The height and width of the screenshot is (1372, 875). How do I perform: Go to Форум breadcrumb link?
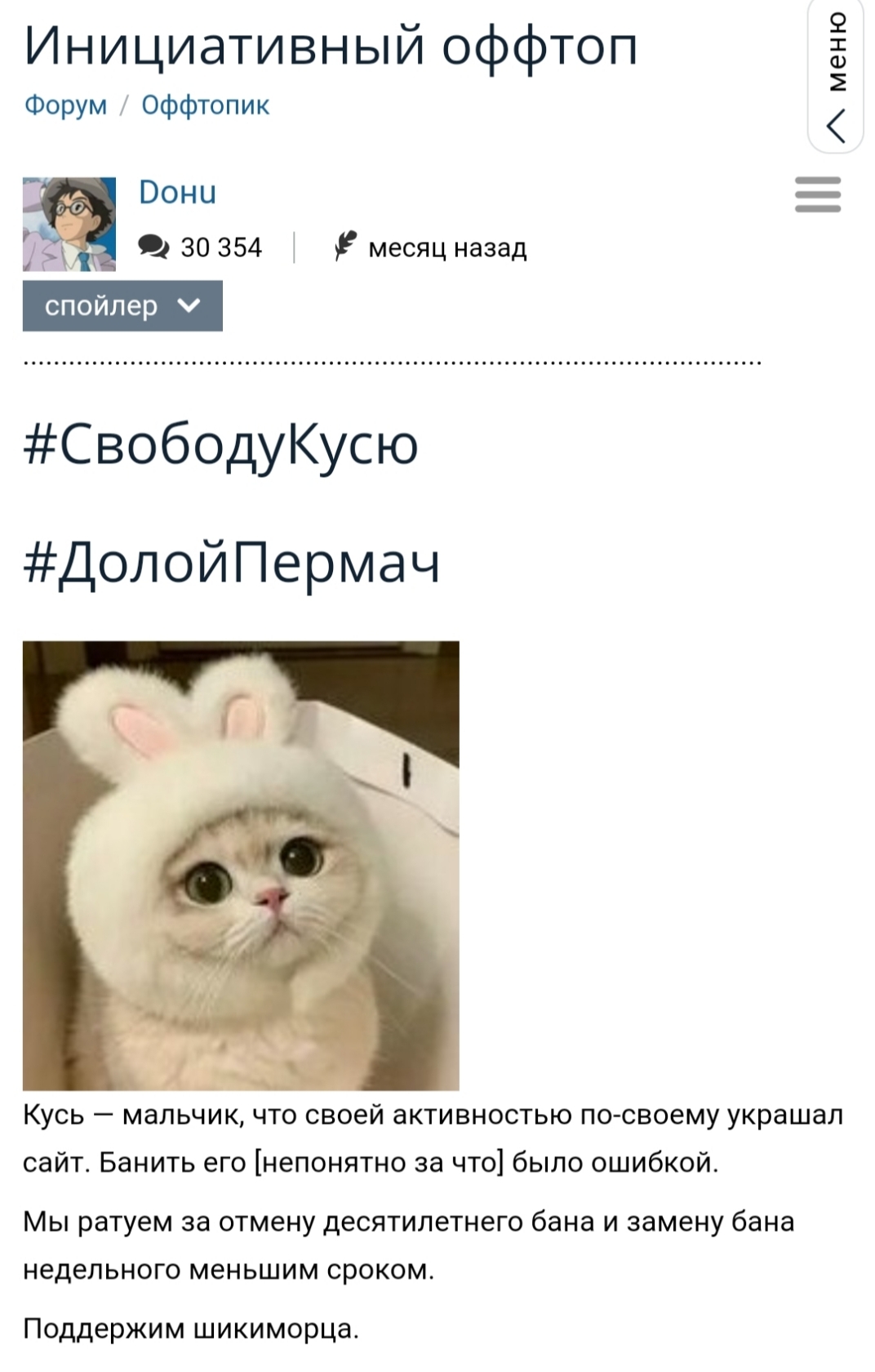(65, 105)
